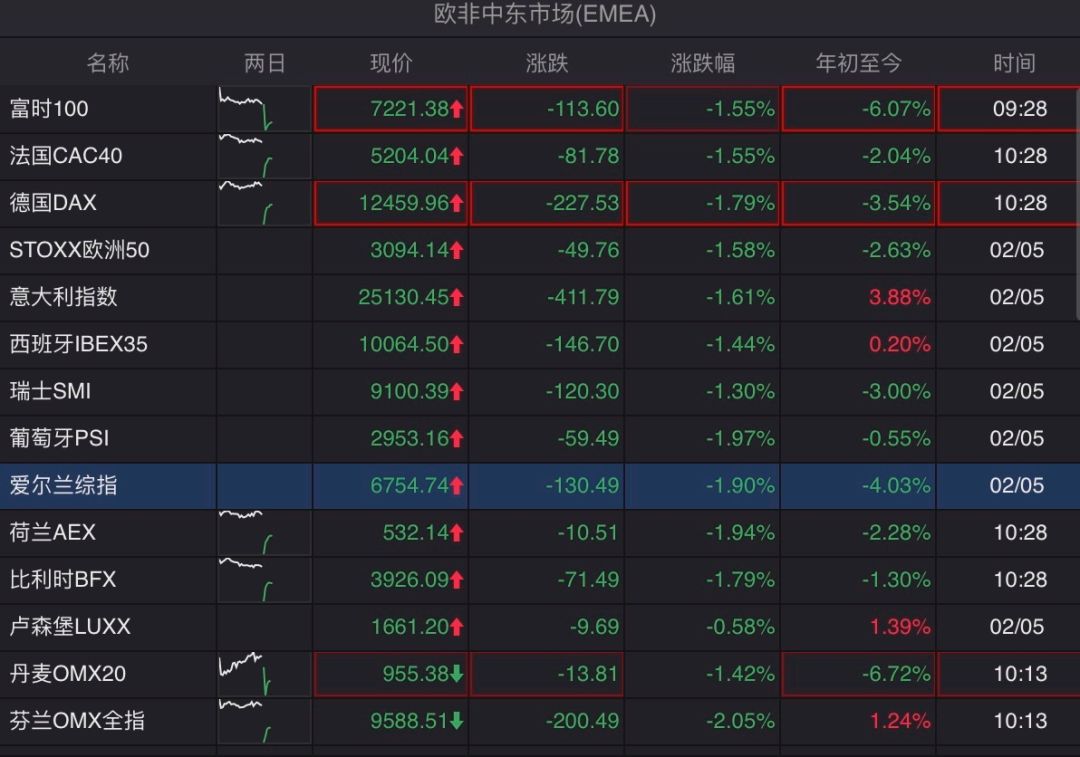1080x757 pixels.
Task: Click the red up arrow beside 7221.38
Action: tap(457, 109)
